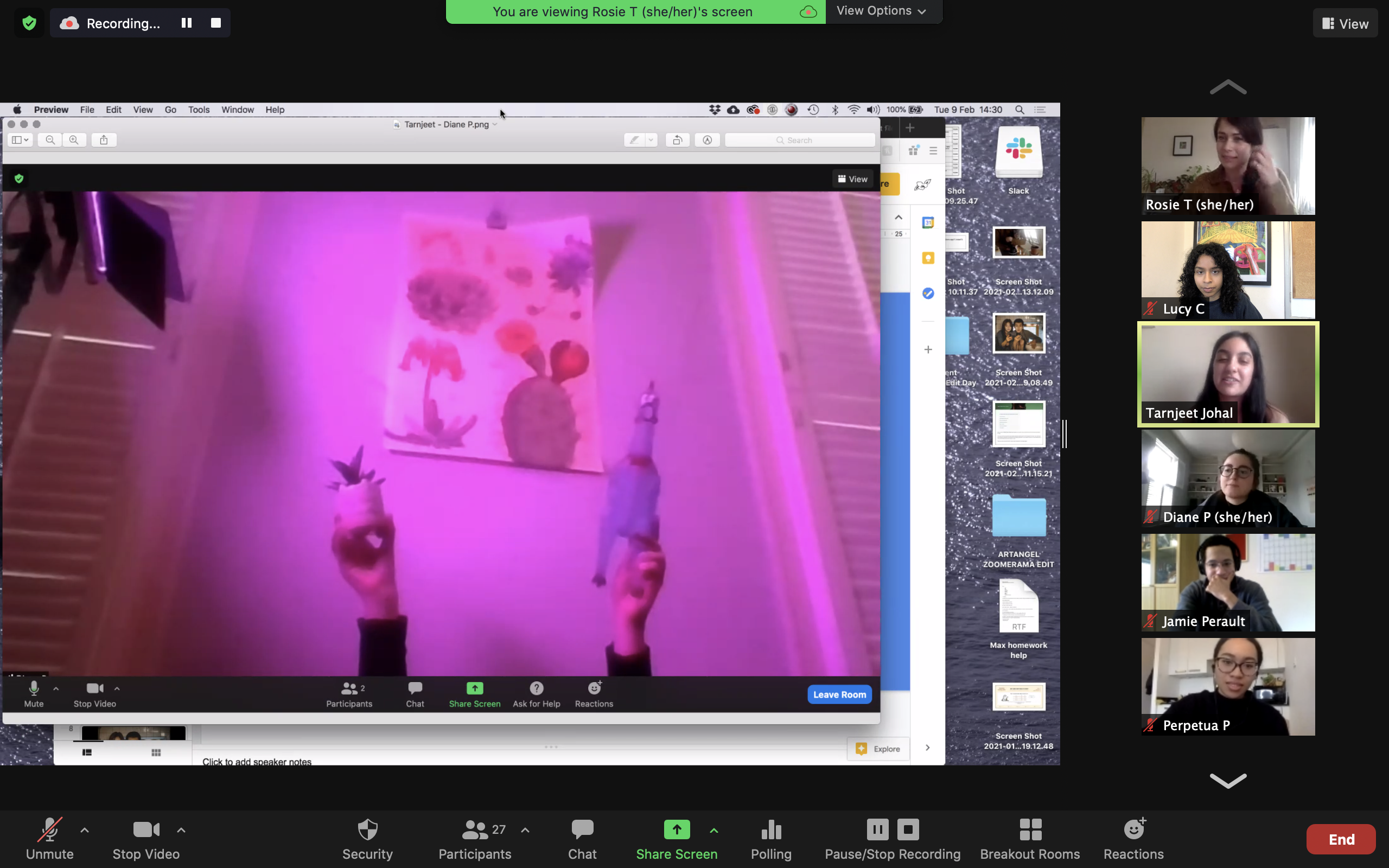Open the Tools menu in Preview
The width and height of the screenshot is (1389, 868).
[x=199, y=110]
